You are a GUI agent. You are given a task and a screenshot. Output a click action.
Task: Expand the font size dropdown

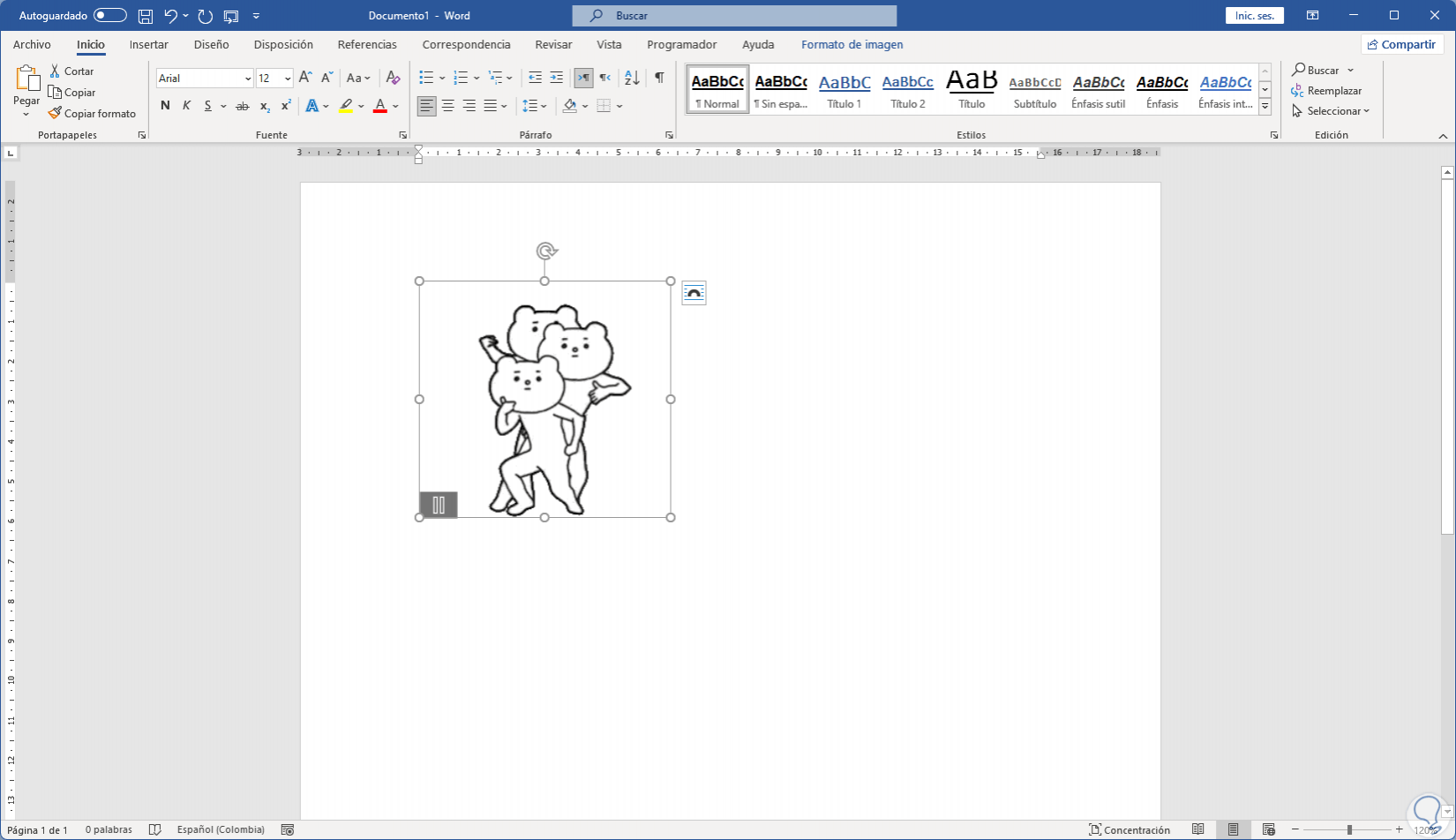click(x=288, y=79)
